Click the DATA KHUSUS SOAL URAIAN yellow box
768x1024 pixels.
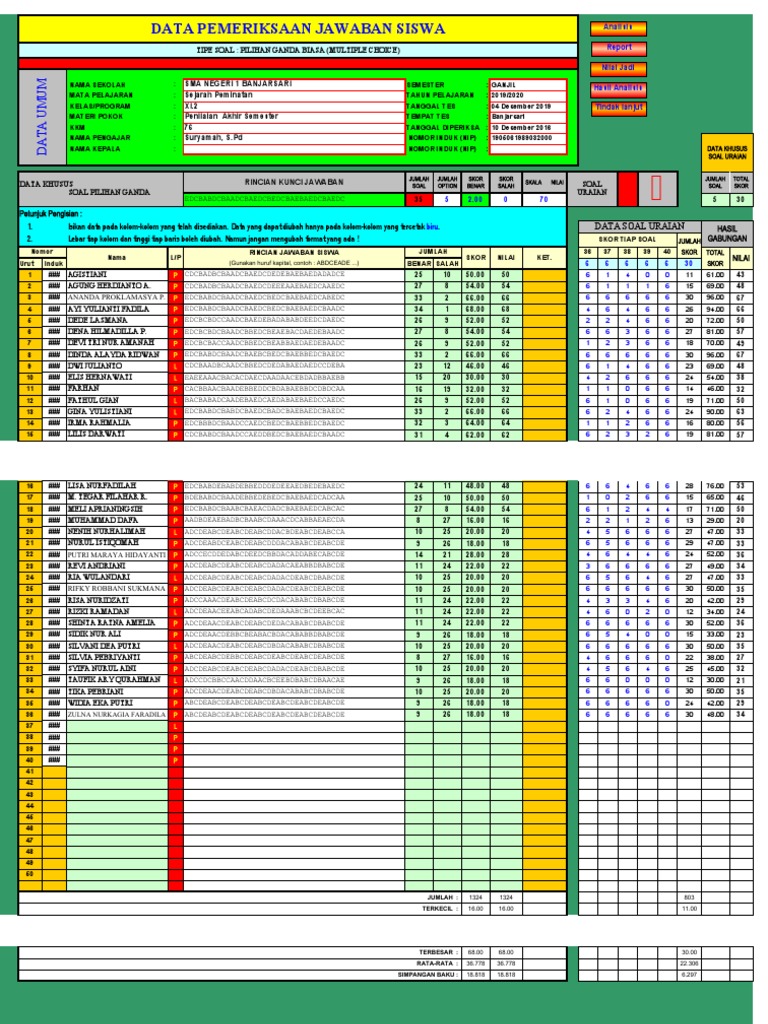[727, 153]
